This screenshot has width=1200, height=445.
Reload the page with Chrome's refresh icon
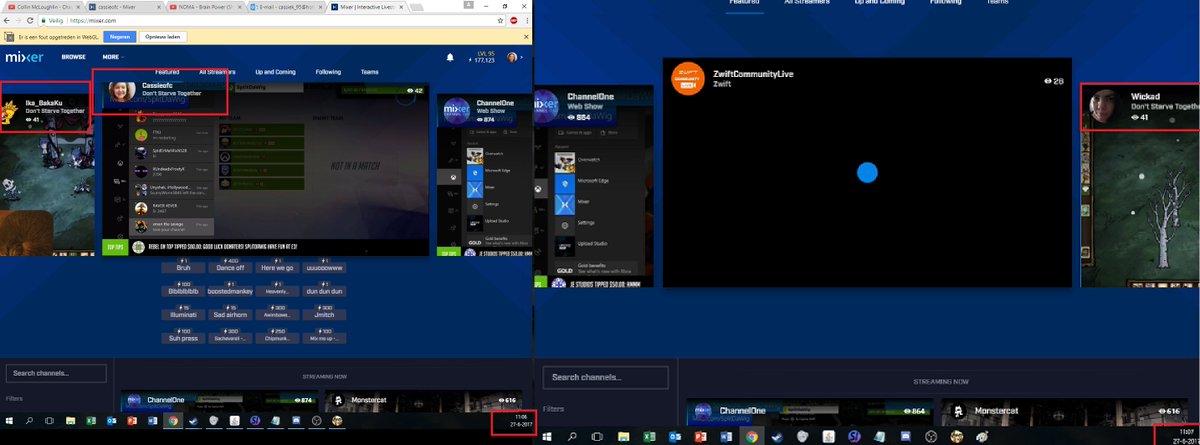pyautogui.click(x=30, y=20)
